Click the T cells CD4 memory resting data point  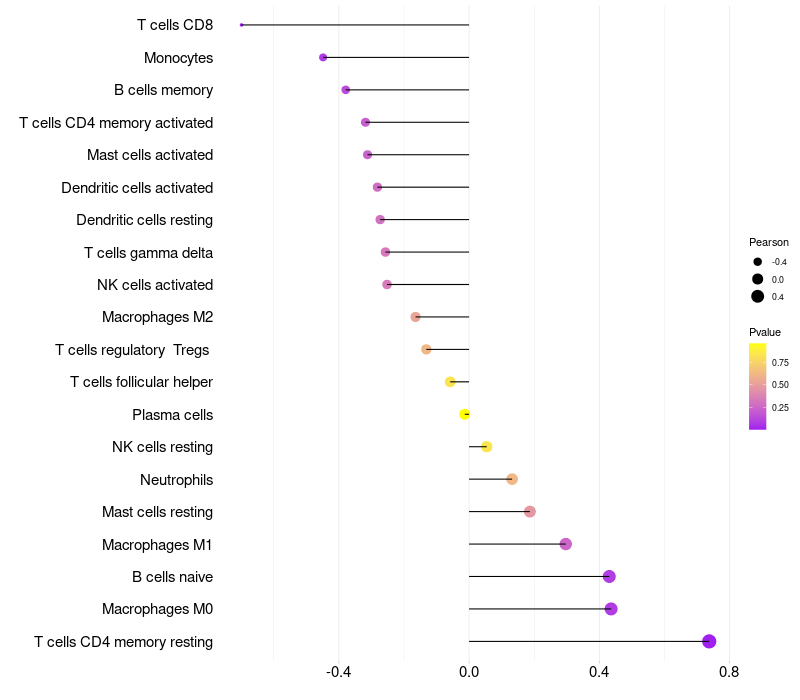coord(709,642)
